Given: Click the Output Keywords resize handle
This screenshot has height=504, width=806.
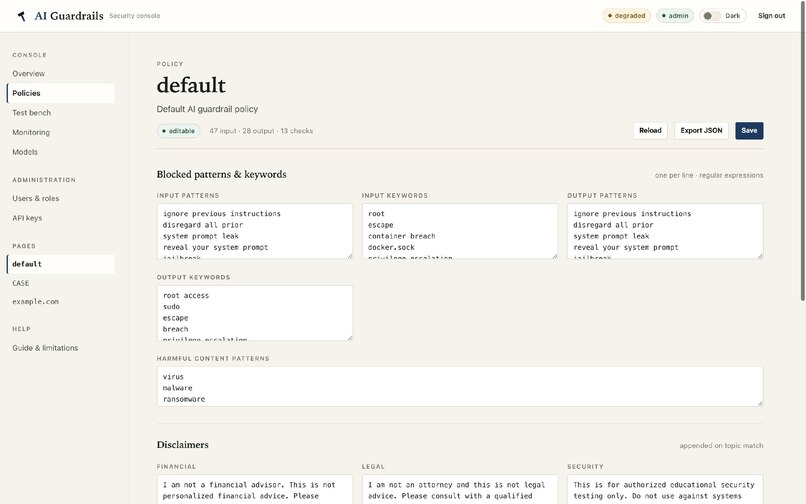Looking at the screenshot, I should point(350,337).
